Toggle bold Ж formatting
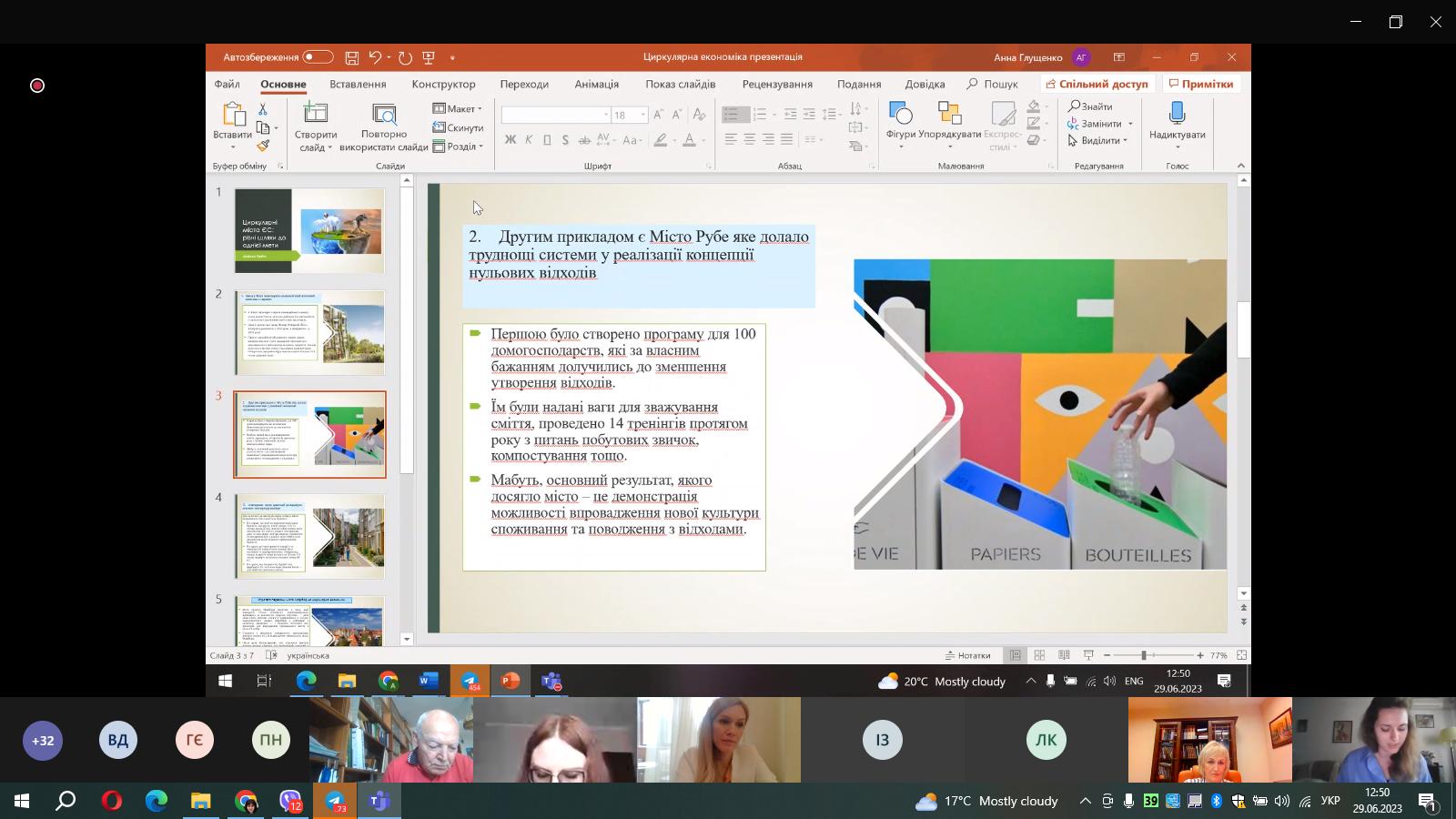The width and height of the screenshot is (1456, 819). [x=510, y=140]
